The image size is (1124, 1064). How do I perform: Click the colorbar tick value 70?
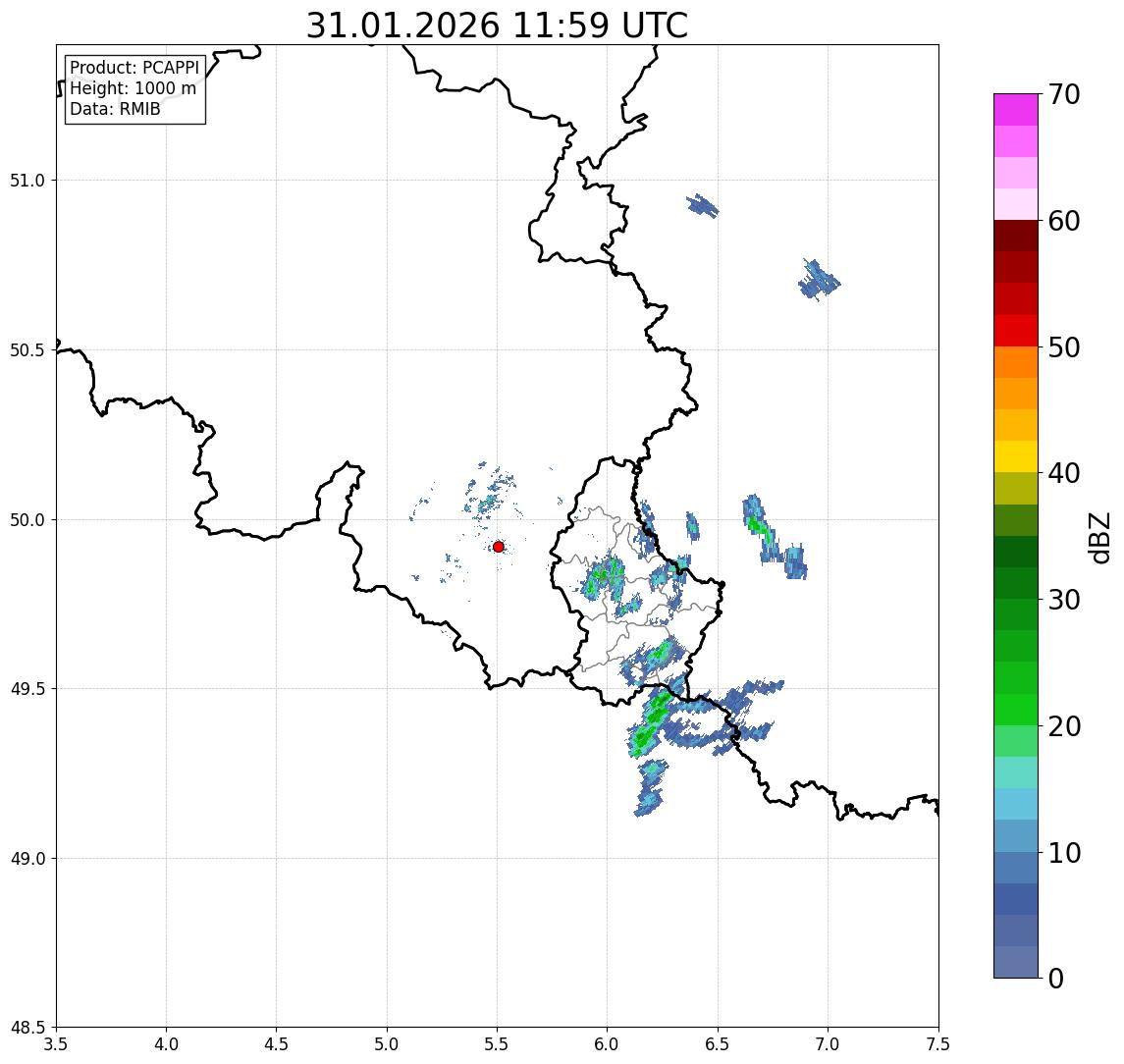1064,94
